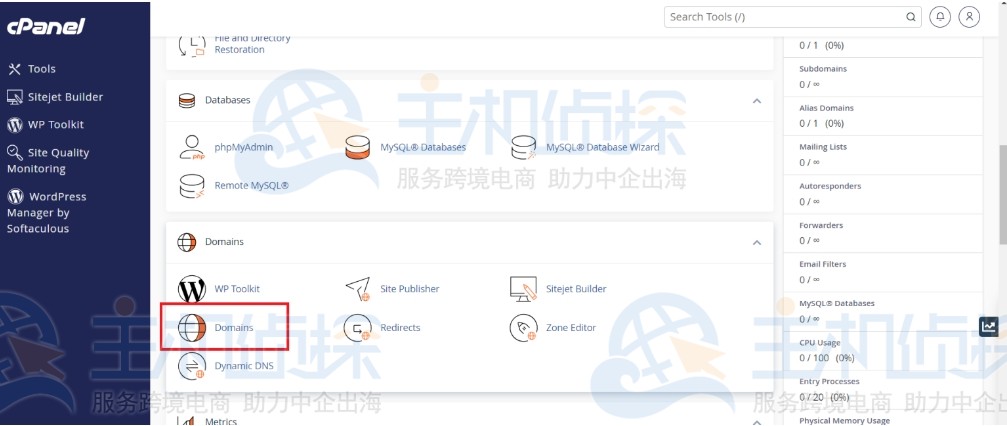This screenshot has height=426, width=1007.
Task: Click the Tools wrench icon
Action: (x=14, y=69)
